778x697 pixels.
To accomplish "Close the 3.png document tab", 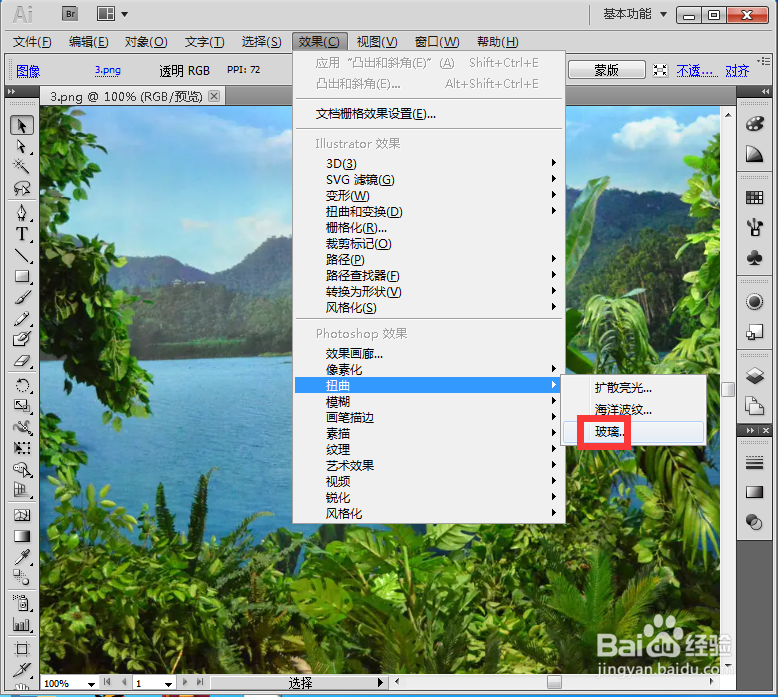I will point(214,96).
